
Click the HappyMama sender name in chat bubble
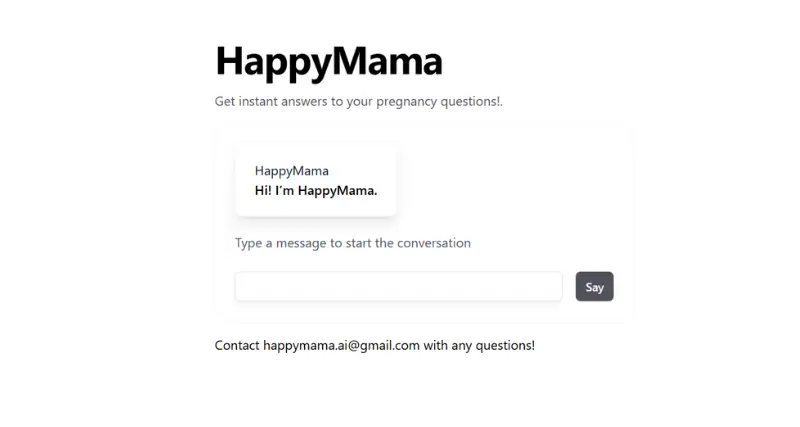pyautogui.click(x=291, y=171)
